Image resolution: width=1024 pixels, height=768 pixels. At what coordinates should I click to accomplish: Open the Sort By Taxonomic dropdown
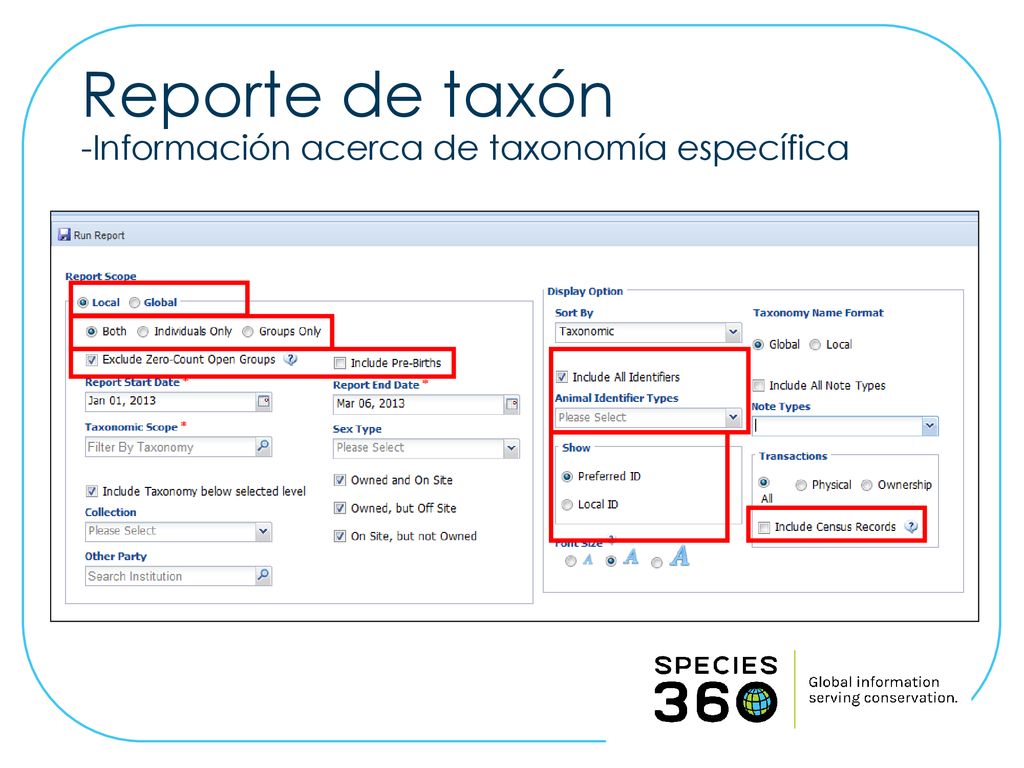pos(733,332)
